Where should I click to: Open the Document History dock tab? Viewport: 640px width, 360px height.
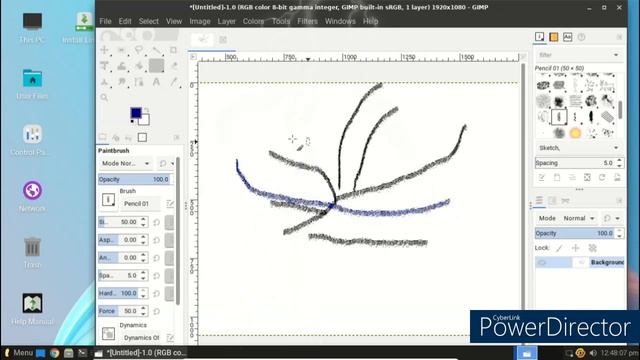click(x=581, y=37)
